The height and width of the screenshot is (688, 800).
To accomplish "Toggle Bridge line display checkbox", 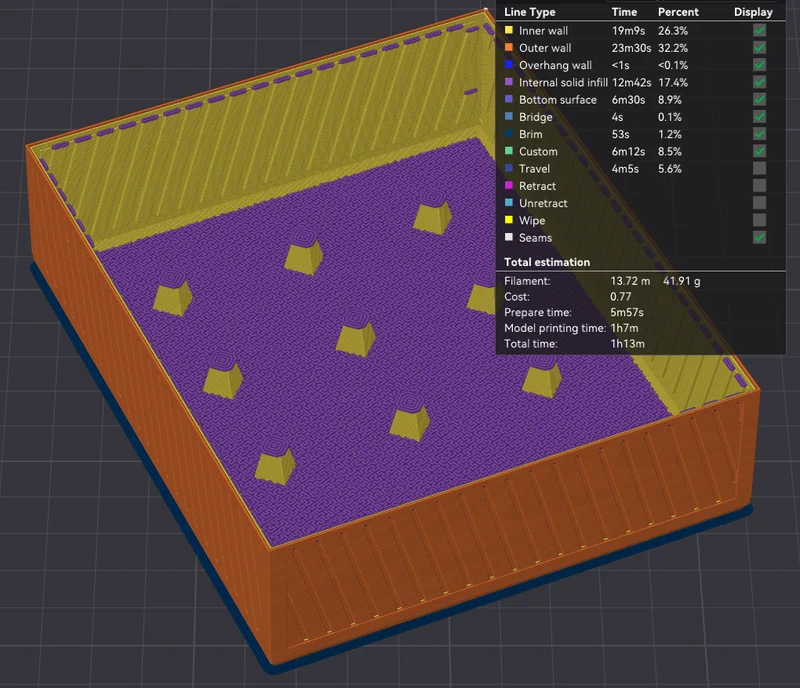I will pyautogui.click(x=759, y=117).
